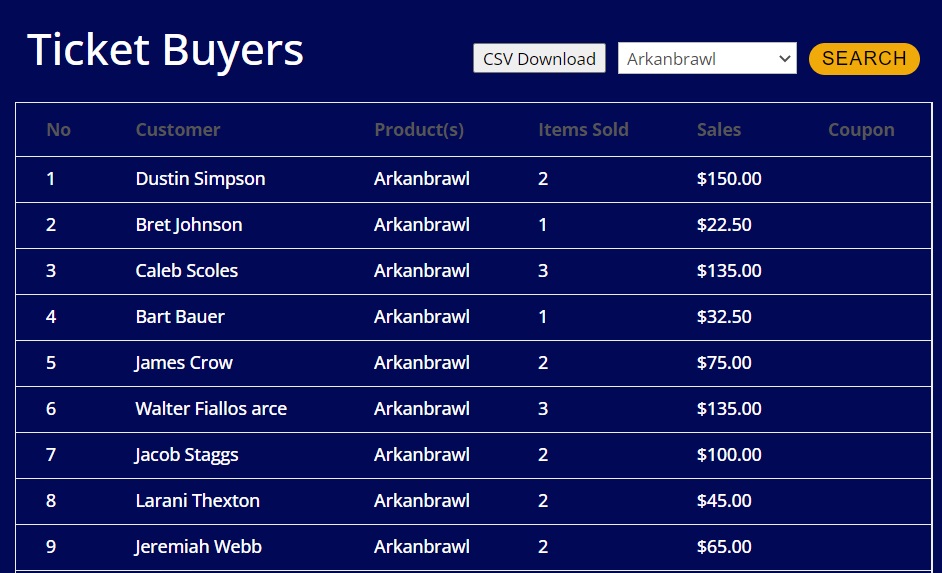Screen dimensions: 942x573
Task: Click Caleb Scoles in the table
Action: (186, 271)
